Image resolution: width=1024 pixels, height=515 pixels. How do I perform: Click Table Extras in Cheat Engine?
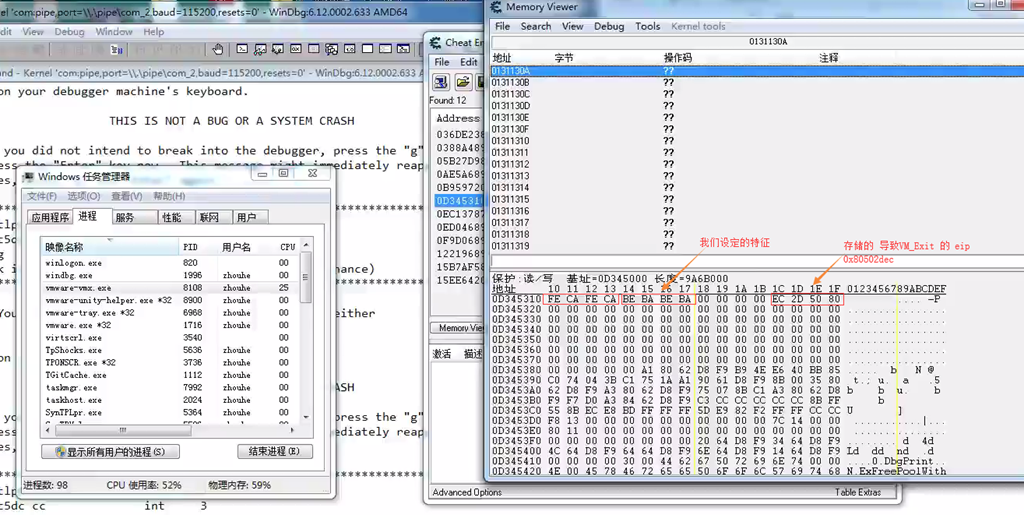tap(857, 492)
